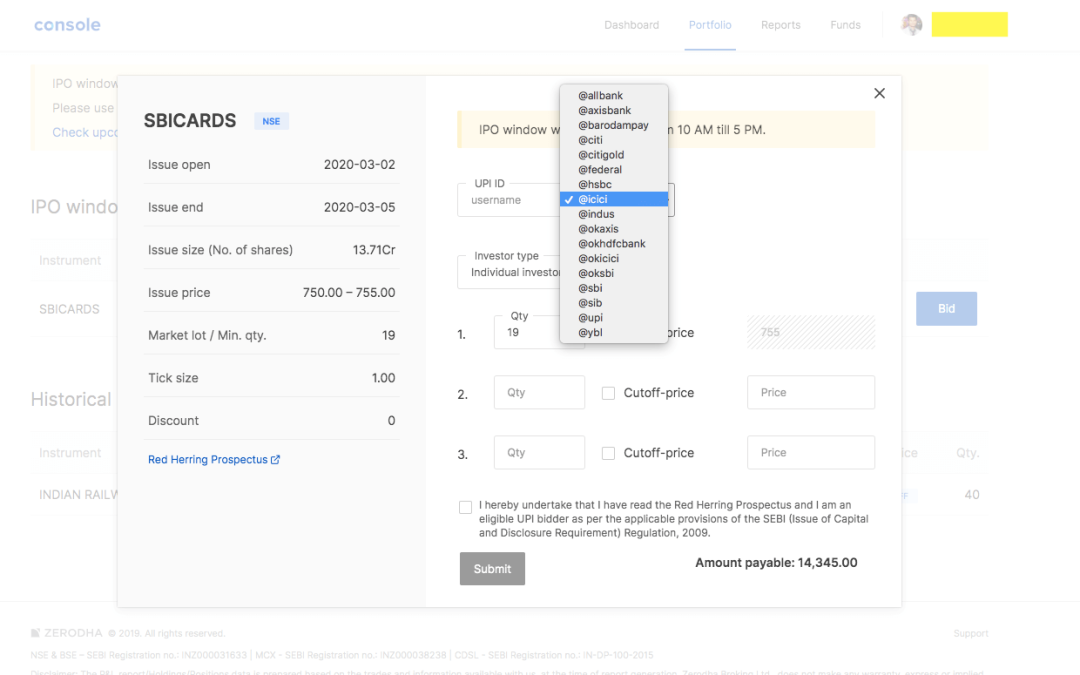Click the blue Bid button
1080x675 pixels.
coord(946,309)
